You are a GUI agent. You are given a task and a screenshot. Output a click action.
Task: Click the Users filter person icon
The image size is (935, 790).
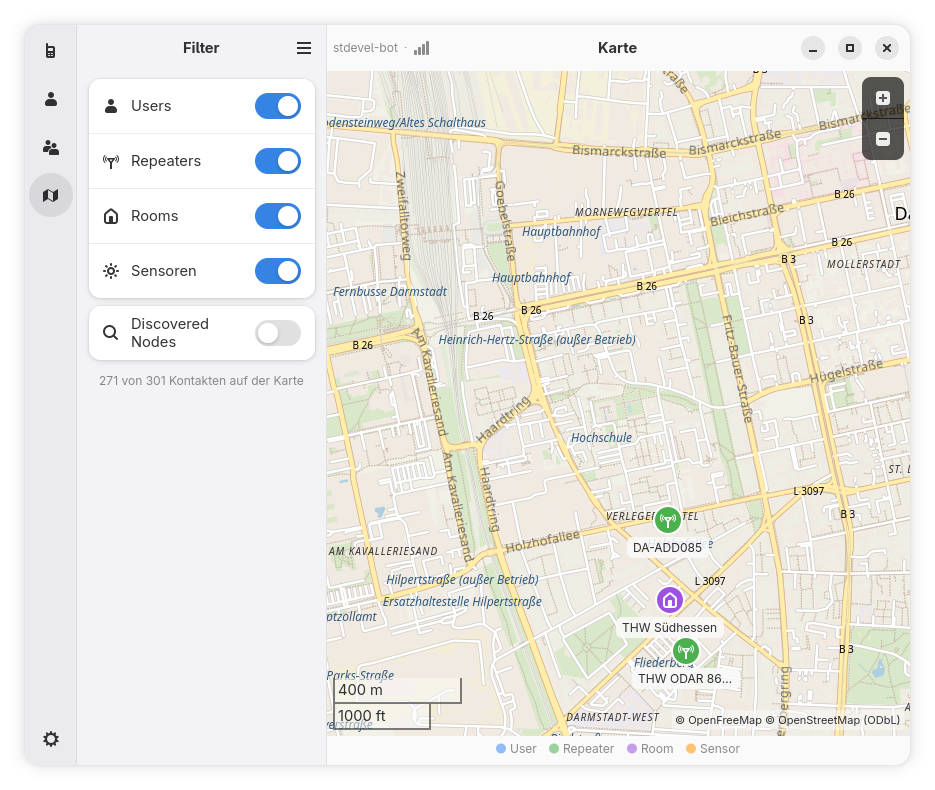pyautogui.click(x=111, y=106)
